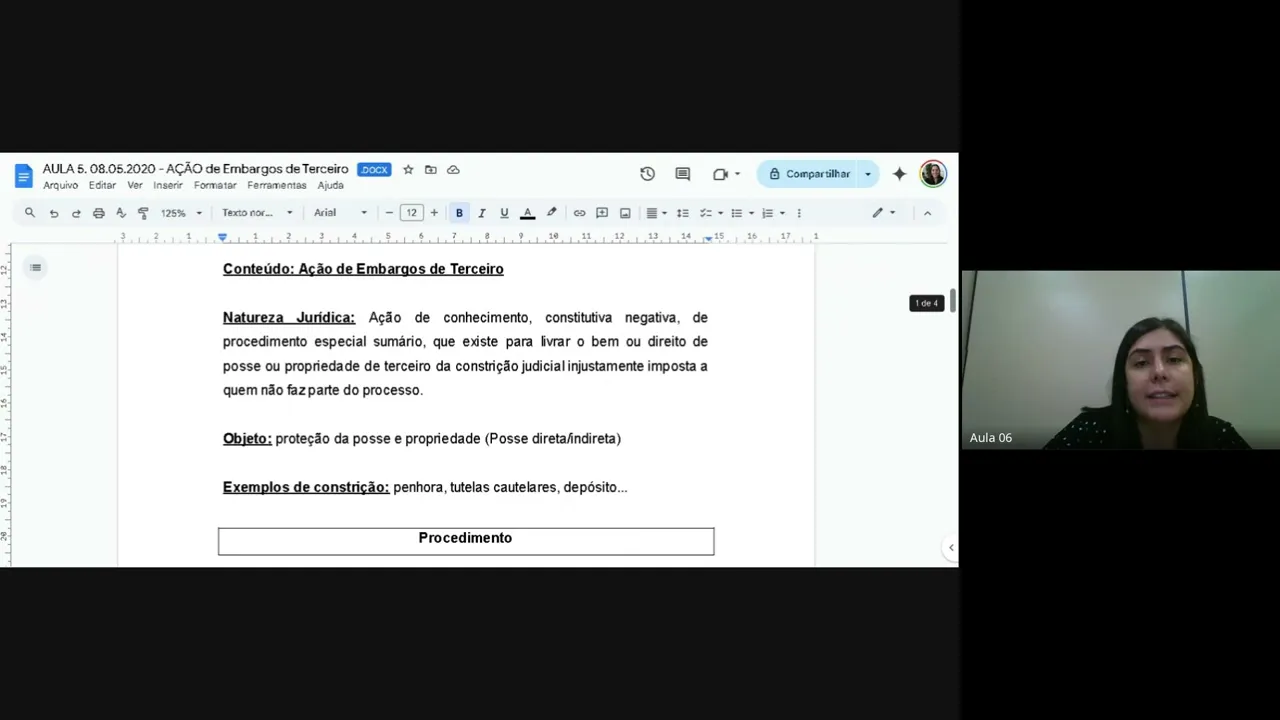Collapse the toolbar menus with chevron
The image size is (1280, 720).
click(x=927, y=213)
